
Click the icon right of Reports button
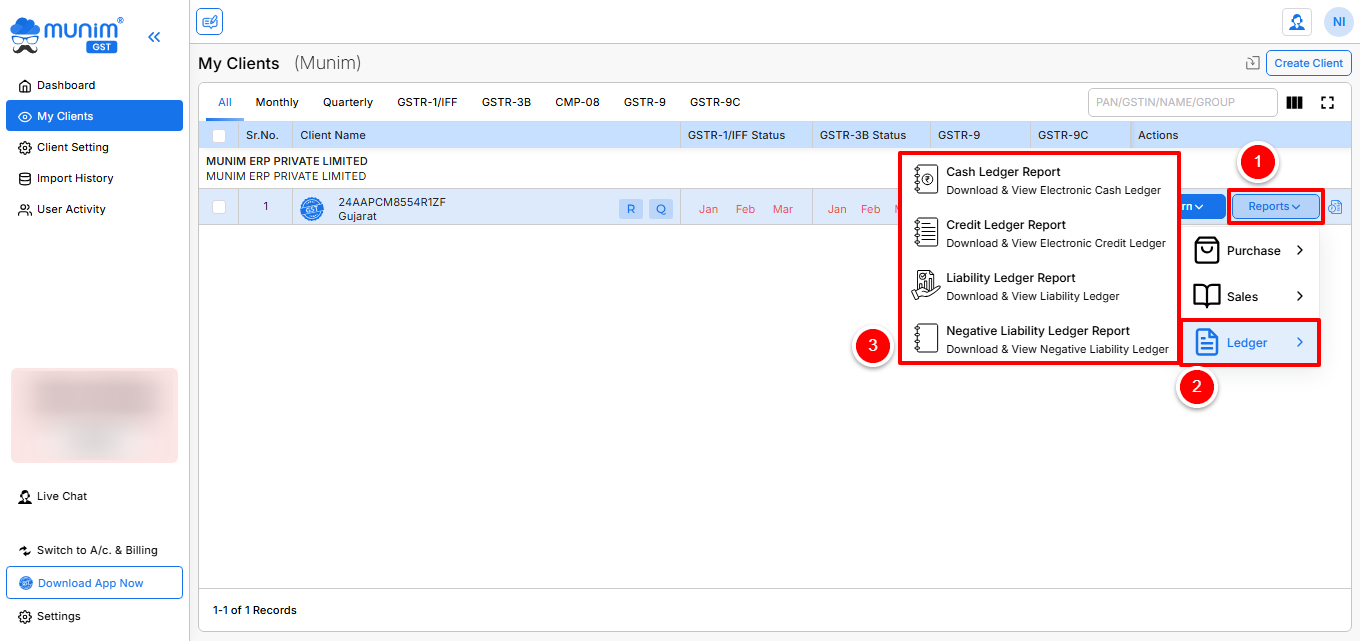point(1335,207)
